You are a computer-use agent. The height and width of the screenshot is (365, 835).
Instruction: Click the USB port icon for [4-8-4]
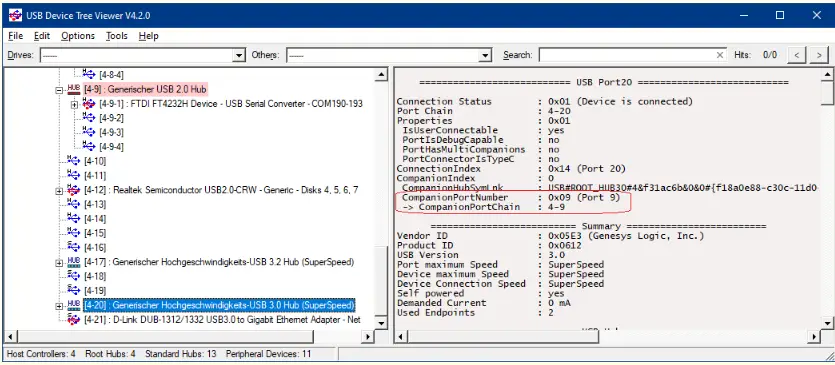coord(89,75)
